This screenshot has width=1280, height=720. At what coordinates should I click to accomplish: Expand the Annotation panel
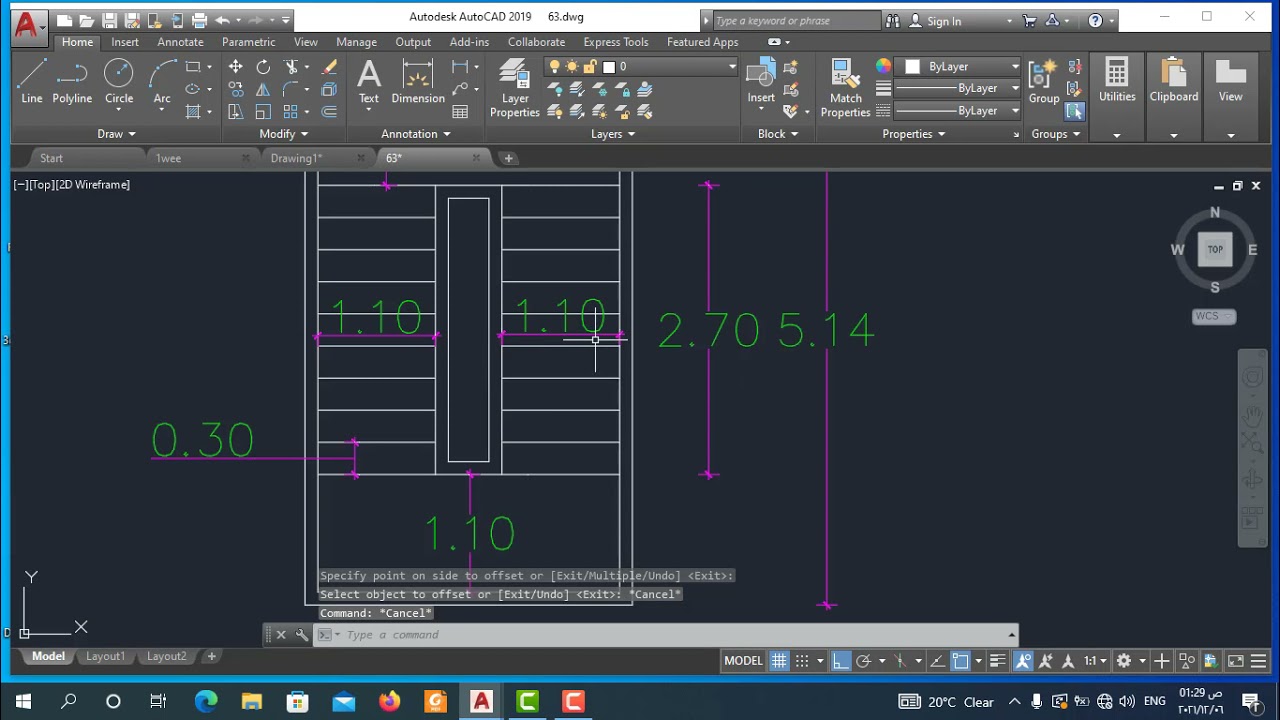(416, 134)
